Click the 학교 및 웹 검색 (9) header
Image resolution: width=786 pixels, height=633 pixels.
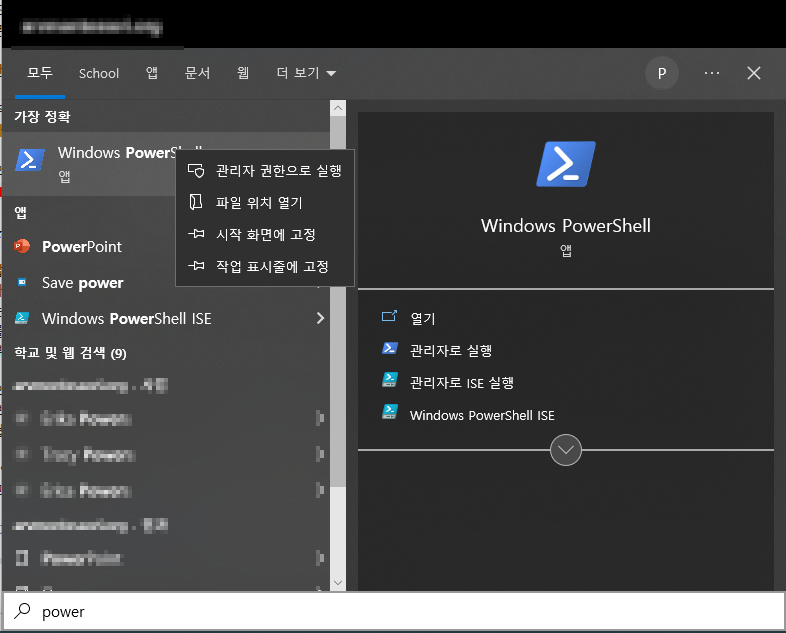[x=70, y=353]
